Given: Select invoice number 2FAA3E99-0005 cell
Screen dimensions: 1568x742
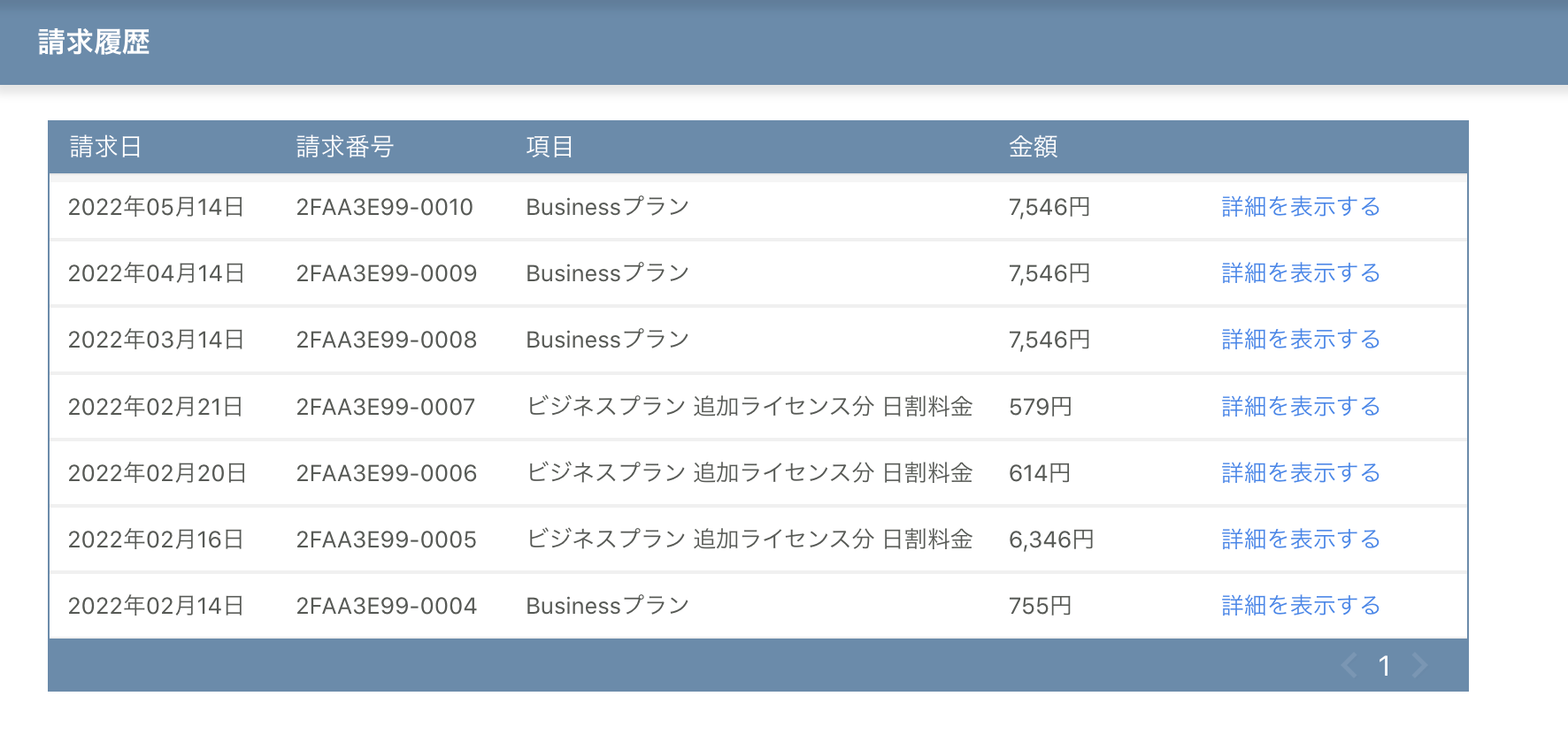Looking at the screenshot, I should tap(386, 539).
